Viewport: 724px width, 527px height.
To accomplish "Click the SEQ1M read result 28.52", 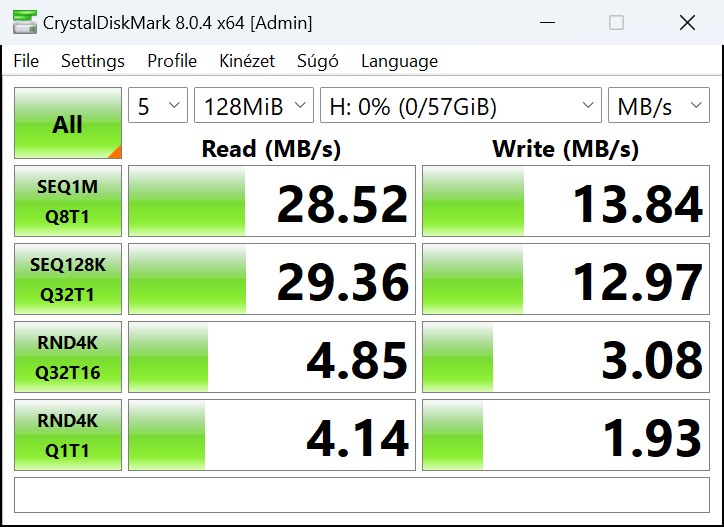I will point(272,201).
